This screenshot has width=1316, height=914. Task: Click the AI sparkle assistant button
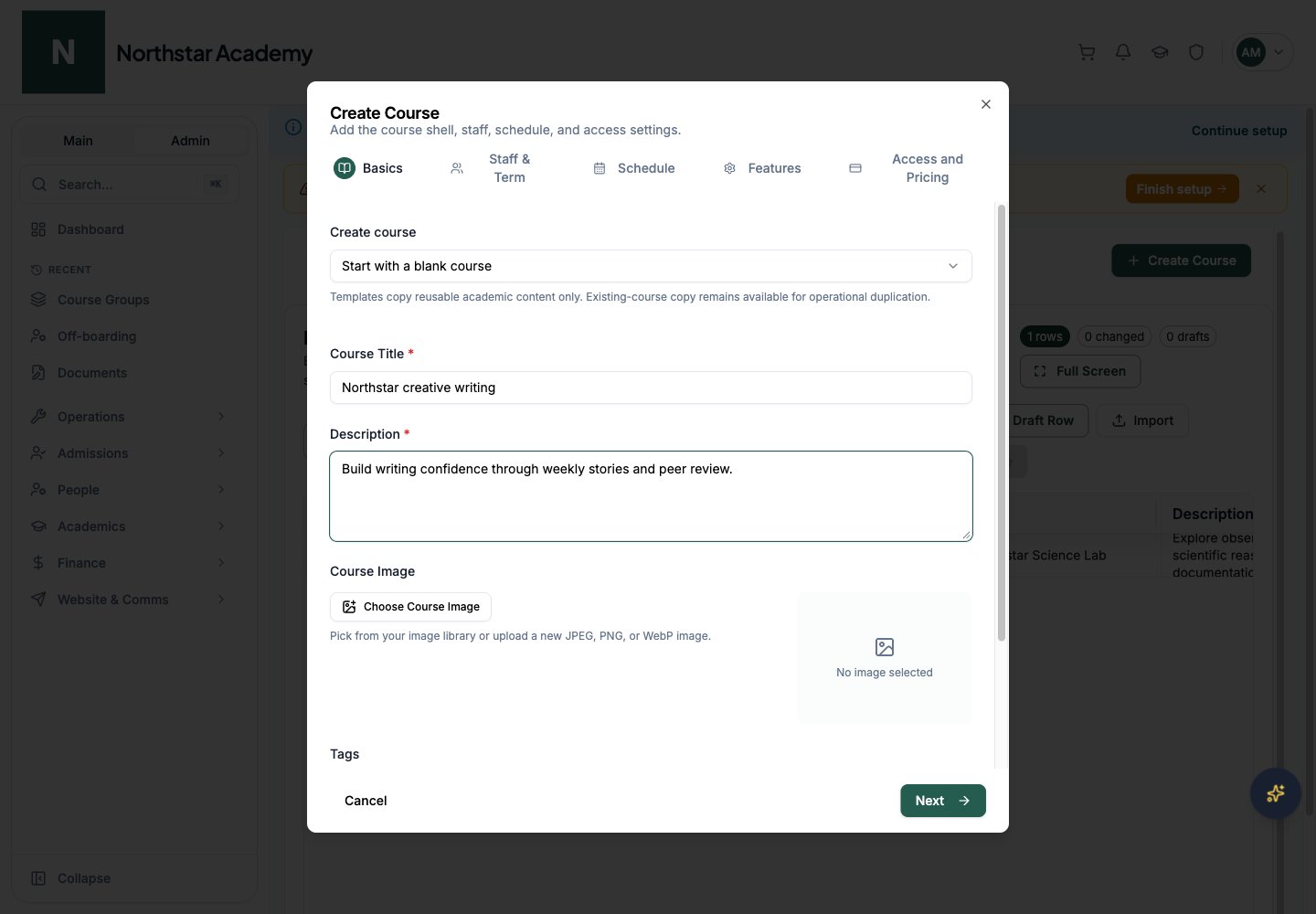pos(1276,793)
